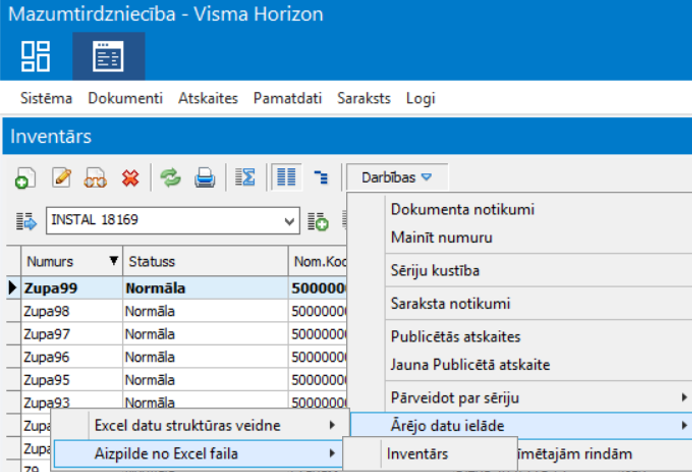Open the Sistēma menu

tap(46, 98)
